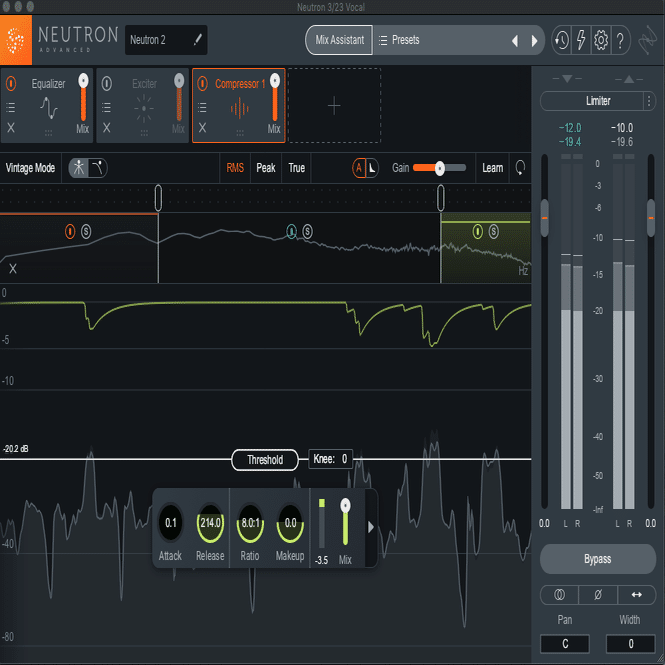Toggle the Equalizer module power
665x665 pixels.
pyautogui.click(x=11, y=84)
